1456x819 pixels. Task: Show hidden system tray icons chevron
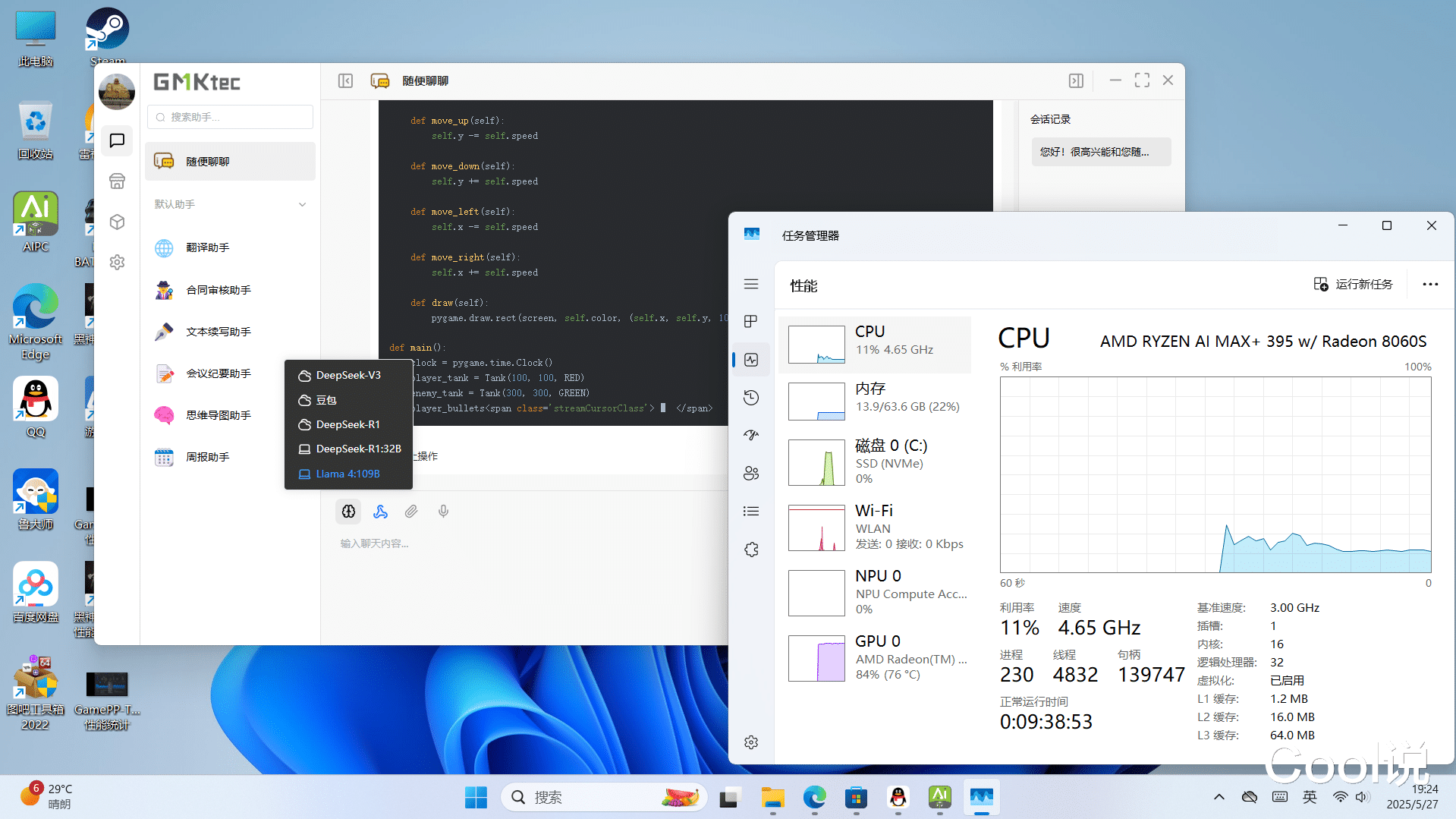(x=1219, y=797)
